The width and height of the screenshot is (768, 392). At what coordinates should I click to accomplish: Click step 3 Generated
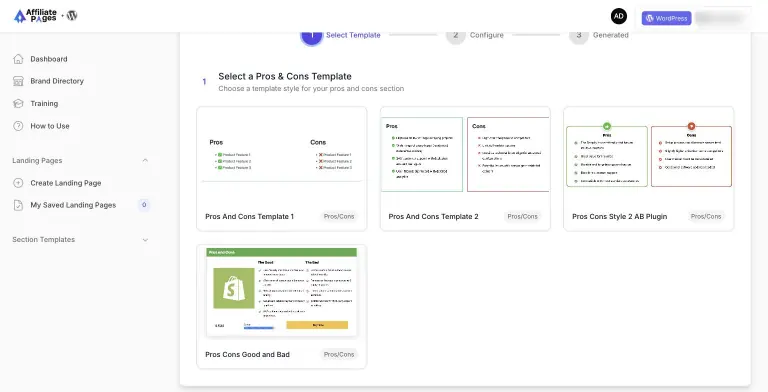(599, 35)
